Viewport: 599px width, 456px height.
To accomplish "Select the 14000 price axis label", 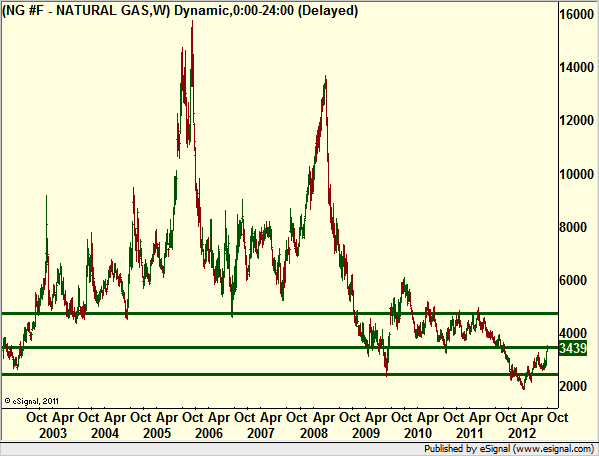I will (576, 68).
